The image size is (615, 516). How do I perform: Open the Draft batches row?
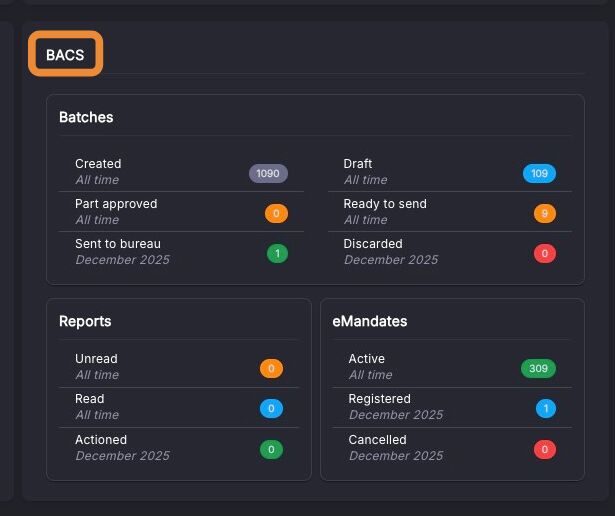(450, 172)
